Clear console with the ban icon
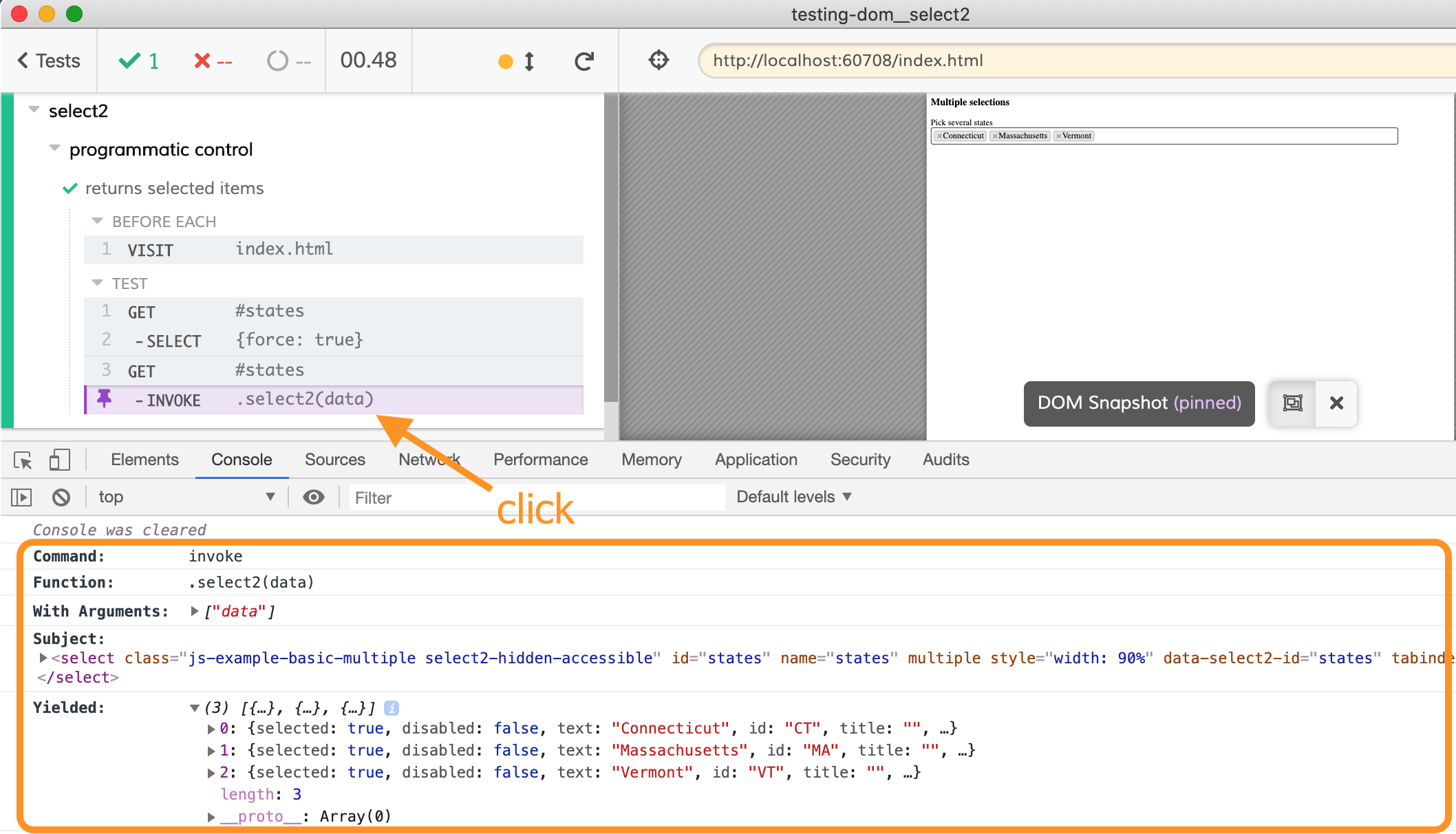 [61, 497]
